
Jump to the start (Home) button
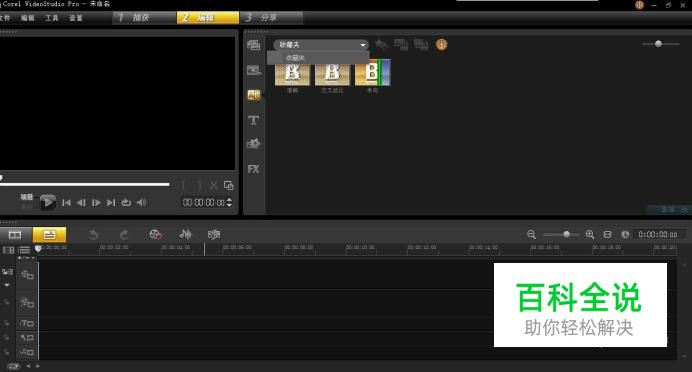66,203
